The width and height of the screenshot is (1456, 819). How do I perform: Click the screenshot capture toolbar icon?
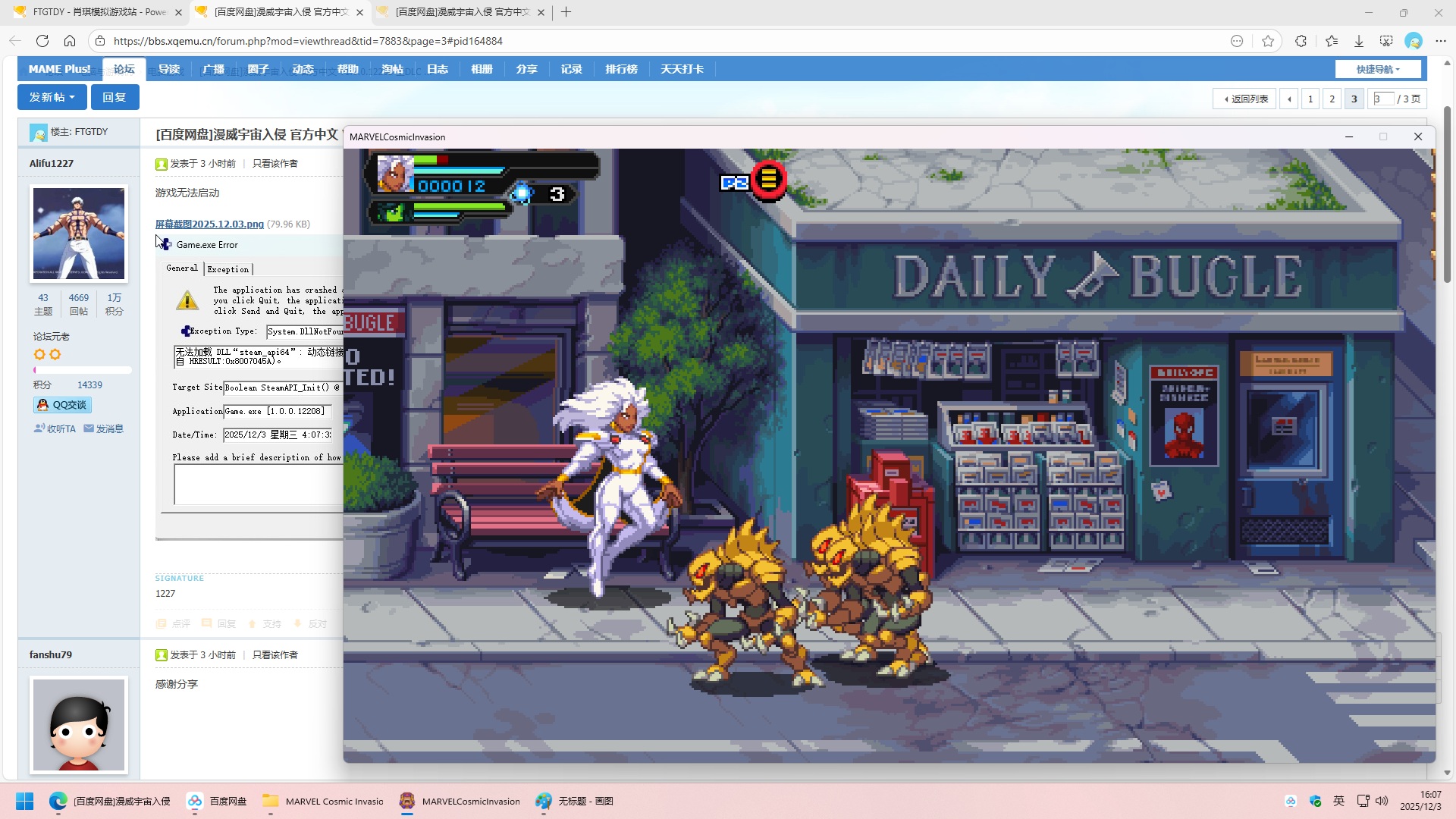(1386, 41)
